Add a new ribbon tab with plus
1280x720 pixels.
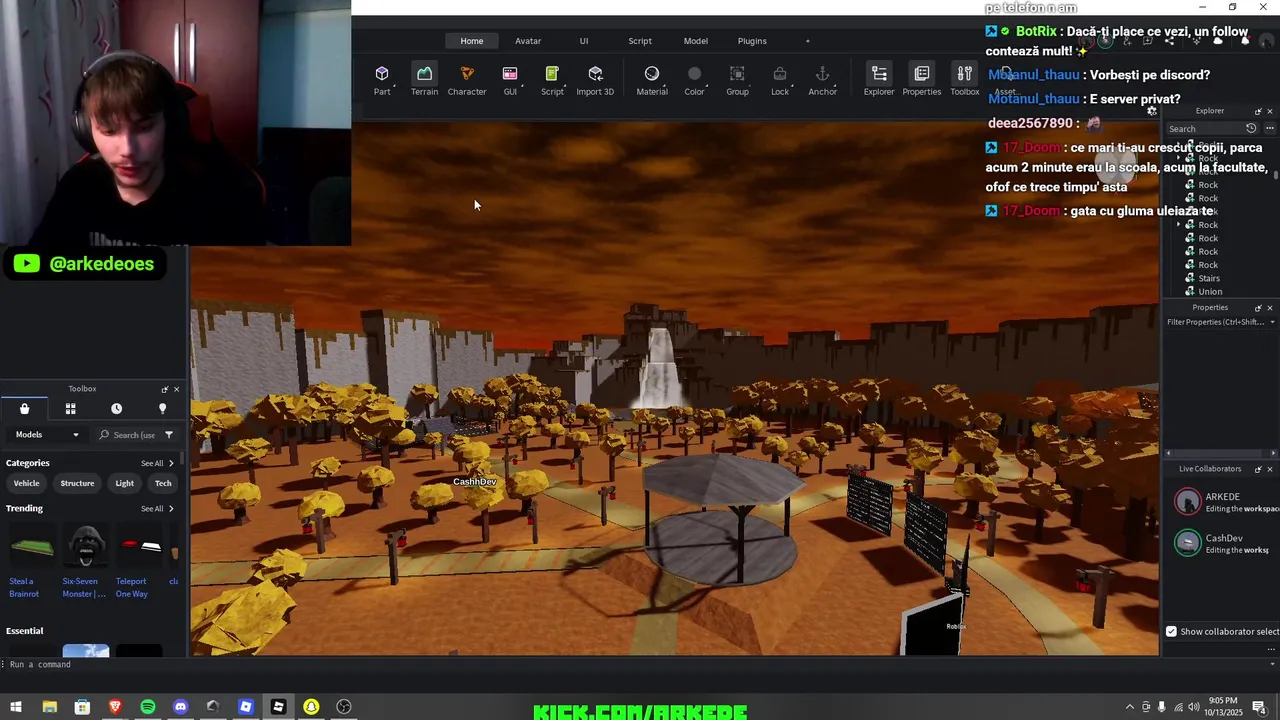[x=808, y=41]
